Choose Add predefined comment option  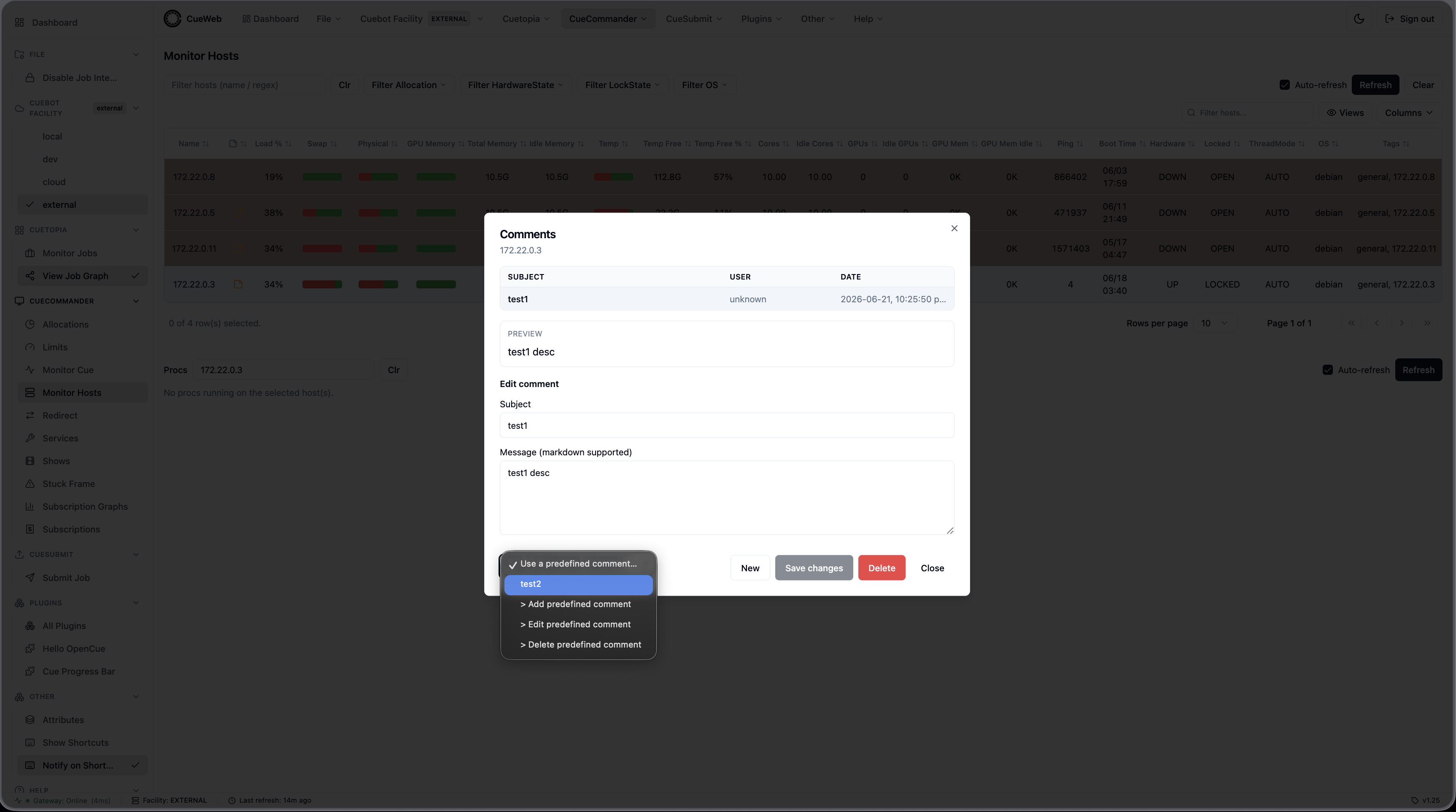578,604
